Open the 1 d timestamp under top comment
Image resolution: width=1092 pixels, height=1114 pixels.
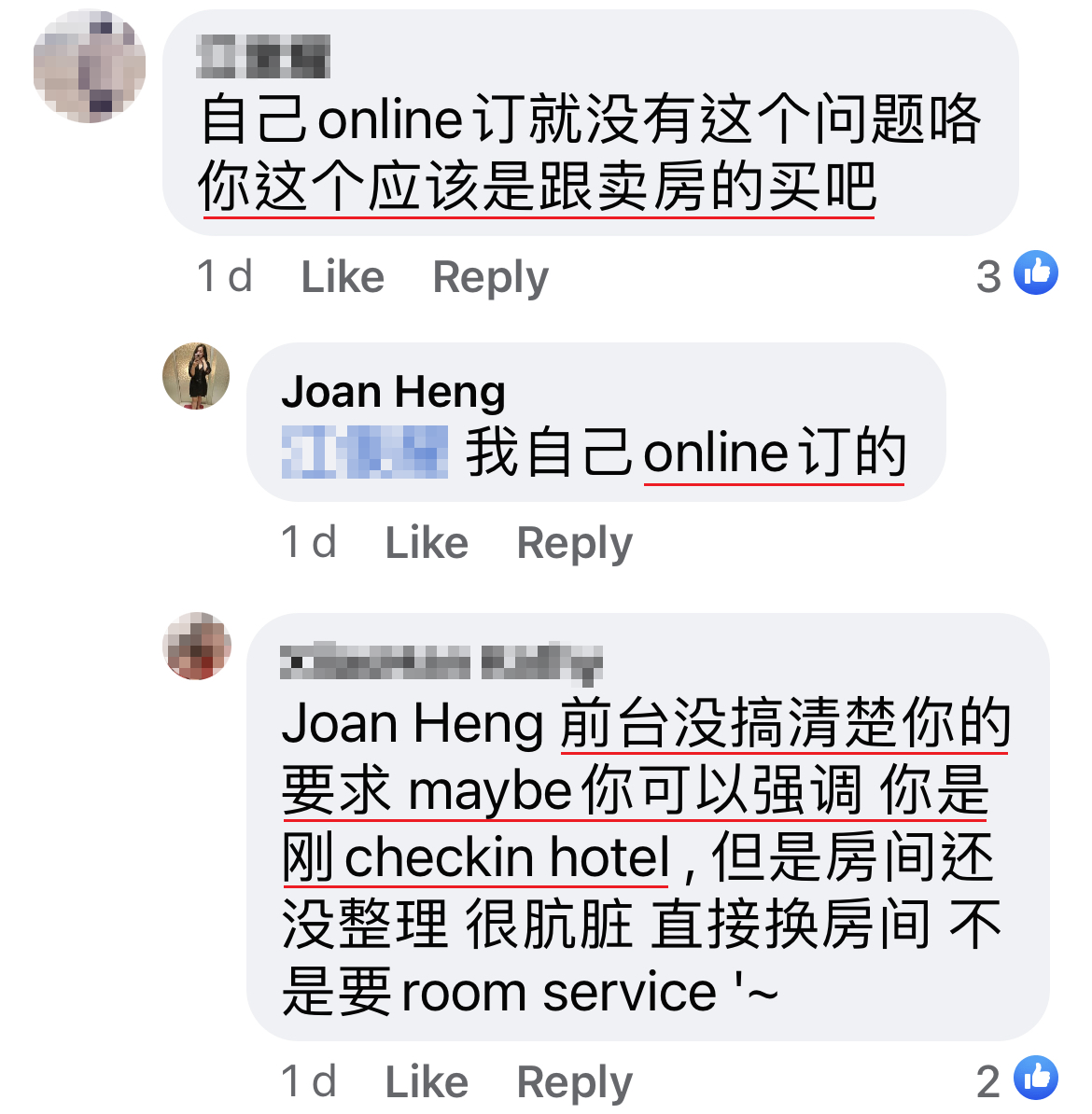click(x=225, y=275)
